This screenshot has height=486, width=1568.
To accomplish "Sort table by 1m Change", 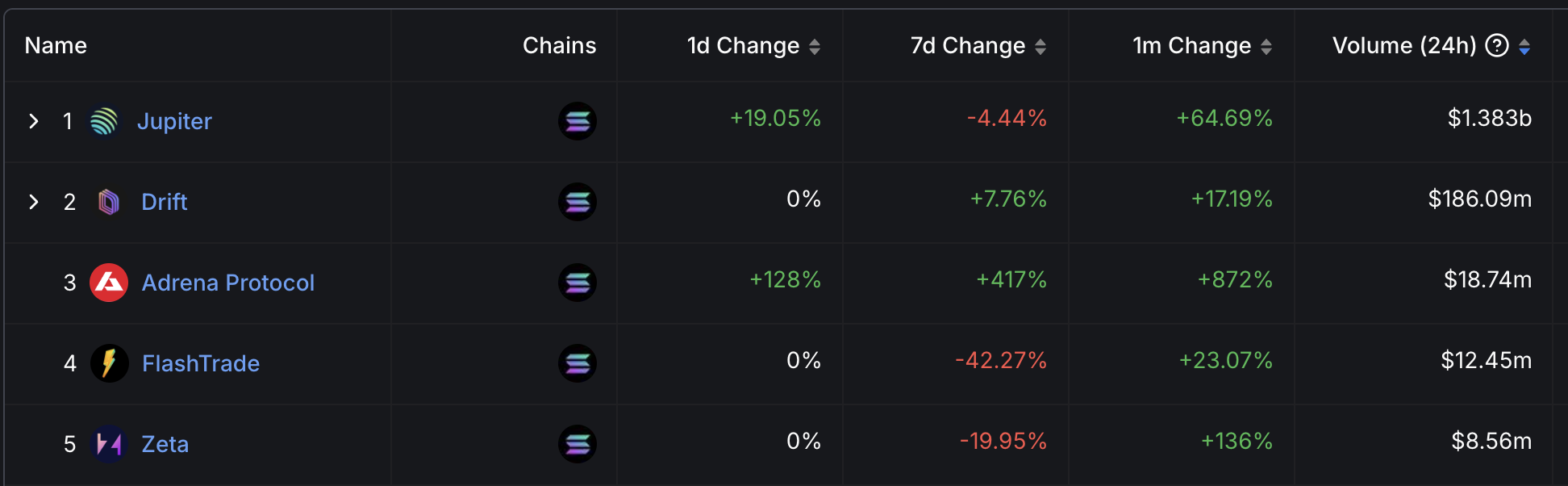I will point(1266,47).
